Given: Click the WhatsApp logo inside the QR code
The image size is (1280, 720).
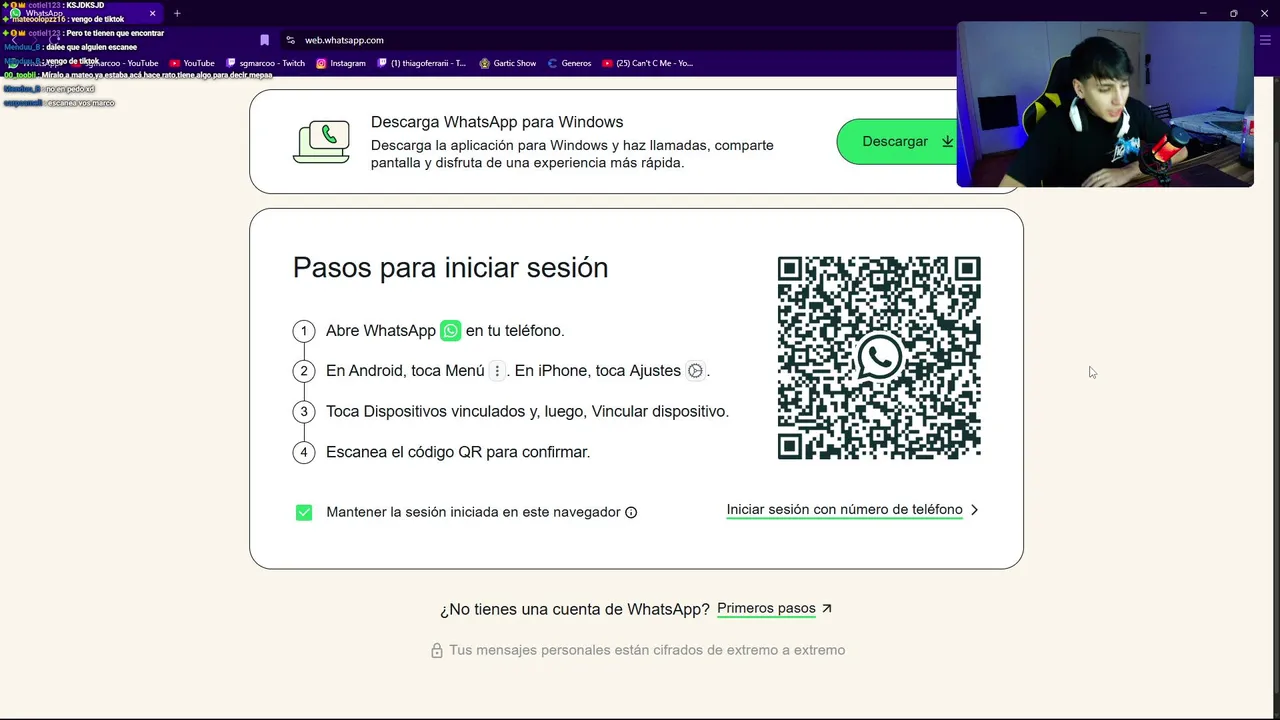Looking at the screenshot, I should coord(879,358).
